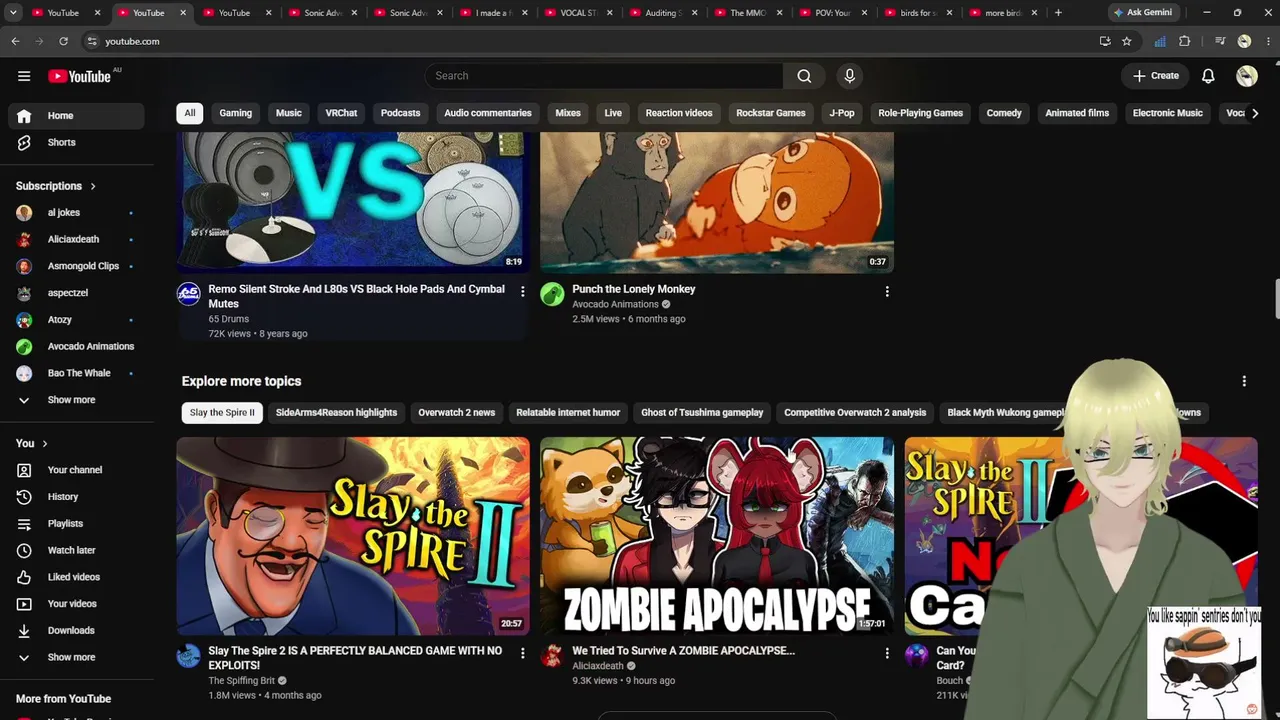Open options for Zombie Apocalypse video
1280x720 pixels.
[x=886, y=653]
